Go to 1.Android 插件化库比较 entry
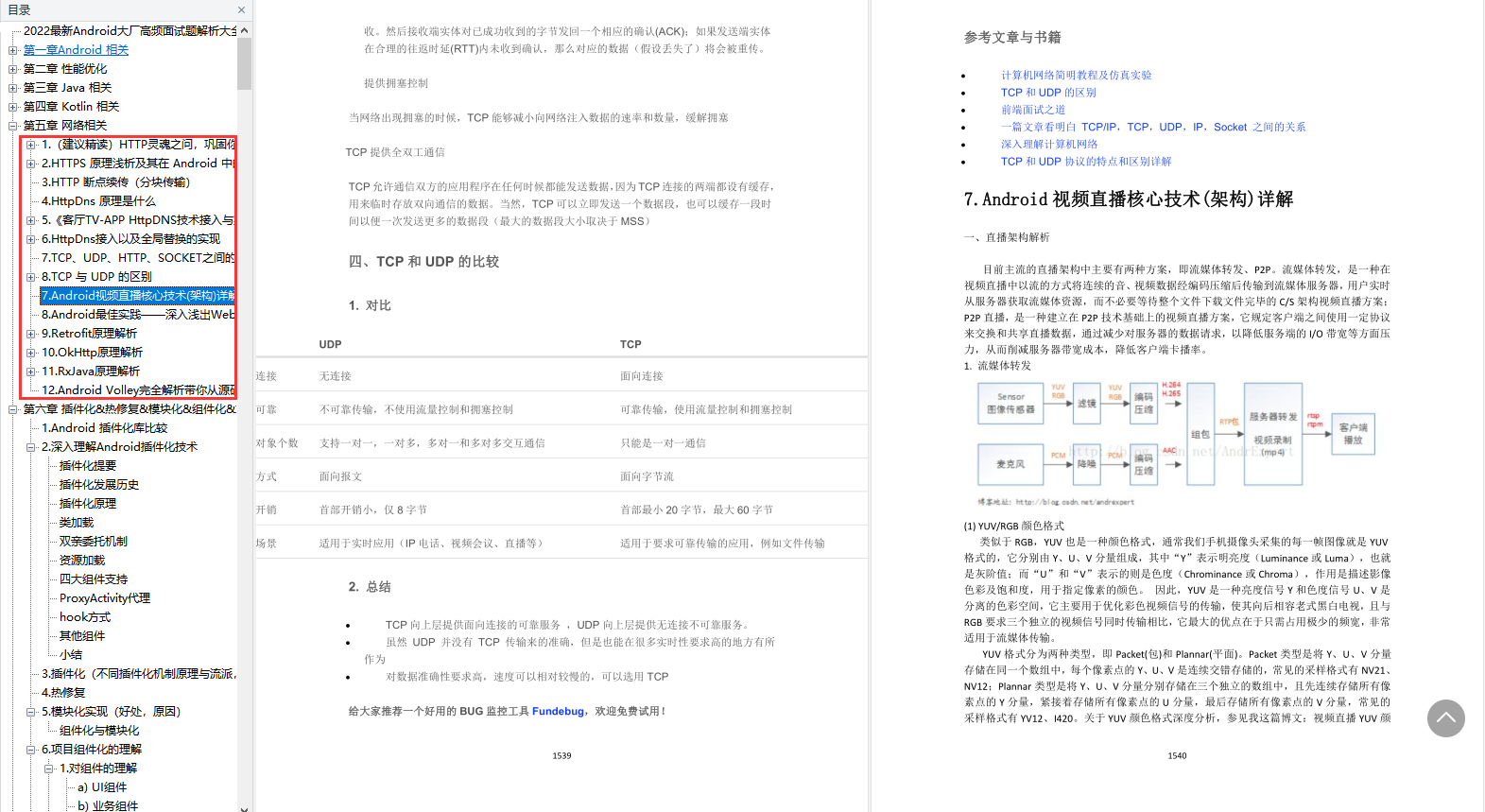Image resolution: width=1485 pixels, height=812 pixels. pos(104,428)
